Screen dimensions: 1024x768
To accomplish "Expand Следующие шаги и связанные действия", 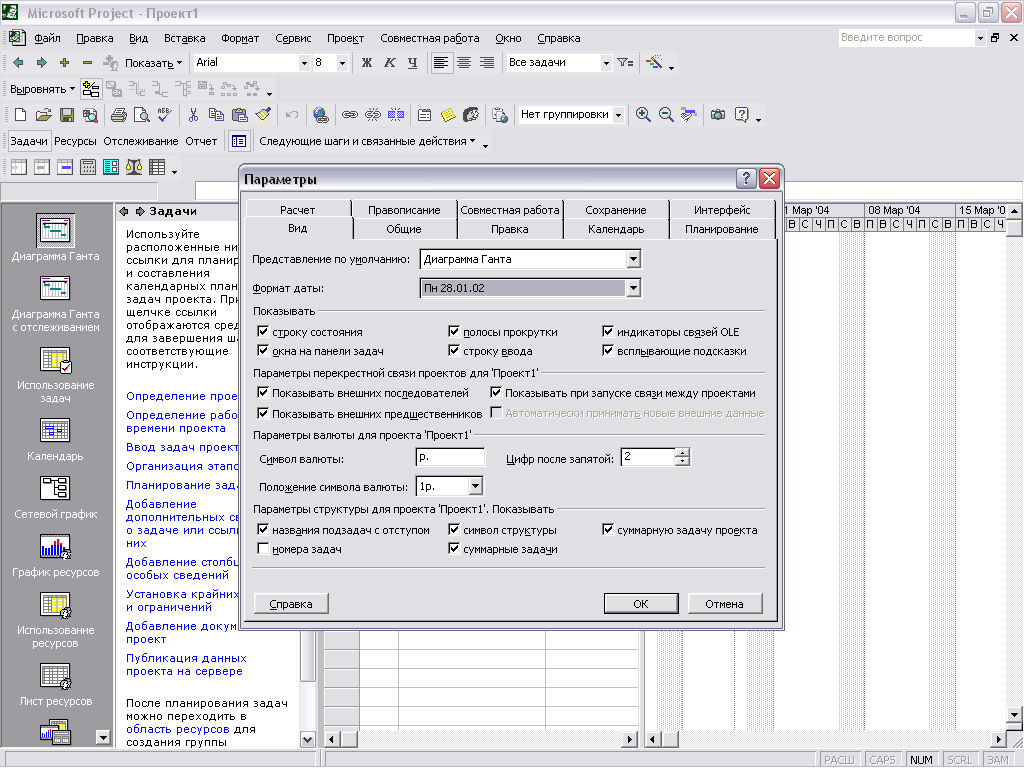I will click(x=367, y=141).
